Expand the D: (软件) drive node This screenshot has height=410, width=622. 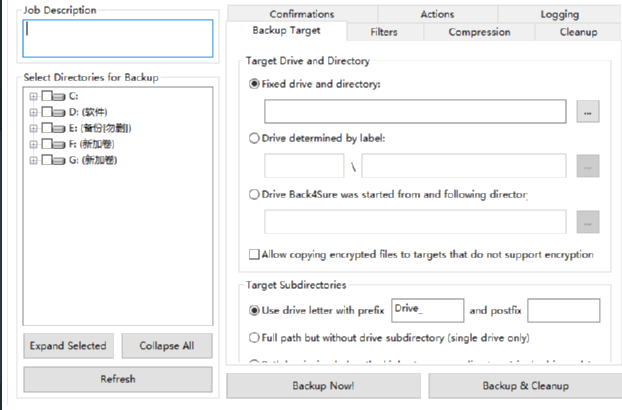33,112
